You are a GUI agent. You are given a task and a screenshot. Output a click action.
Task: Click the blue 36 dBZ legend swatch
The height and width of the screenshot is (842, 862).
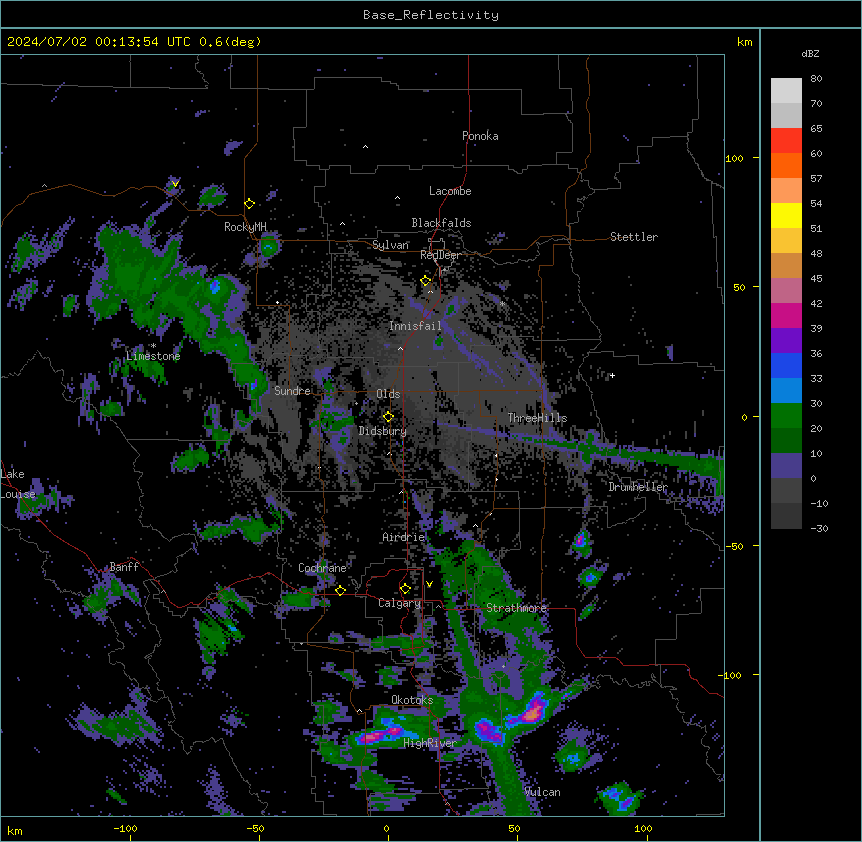786,365
